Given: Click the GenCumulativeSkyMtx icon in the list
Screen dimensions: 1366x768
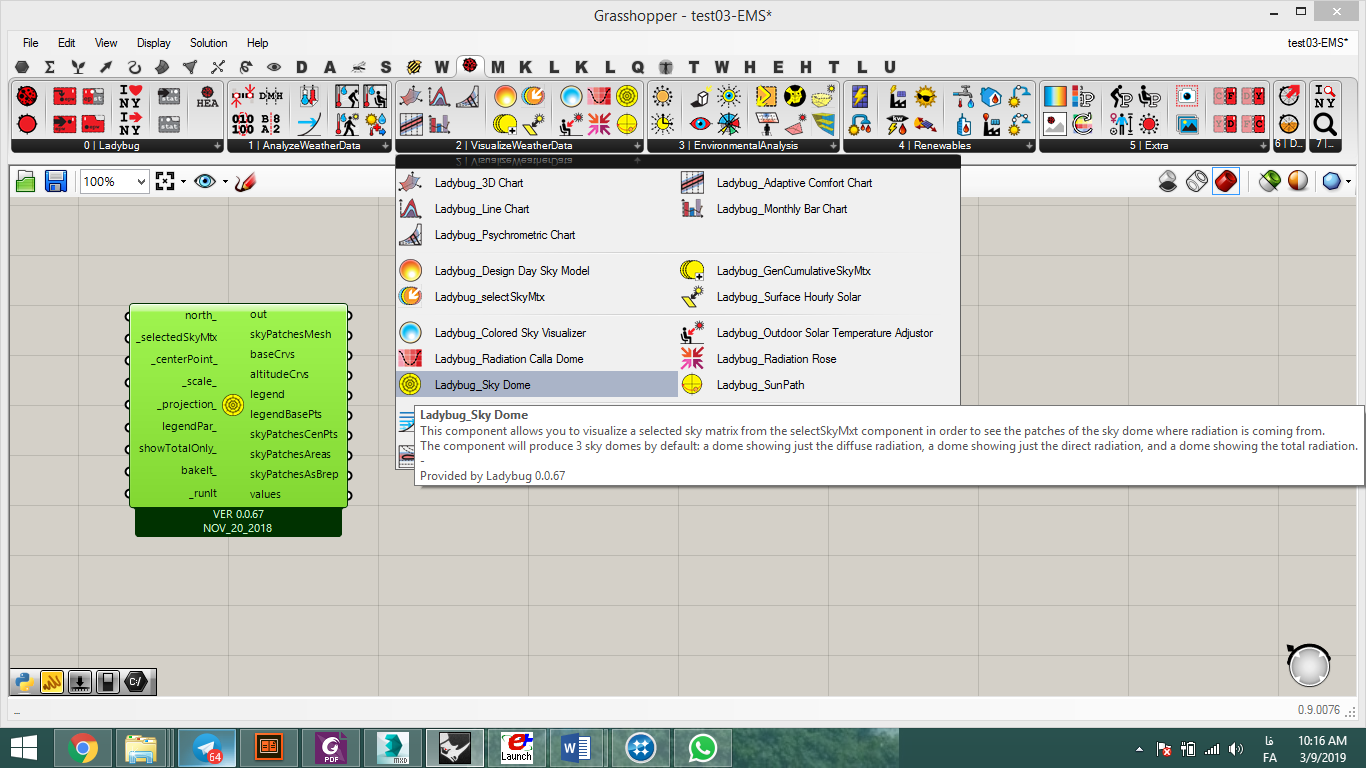Looking at the screenshot, I should click(691, 271).
